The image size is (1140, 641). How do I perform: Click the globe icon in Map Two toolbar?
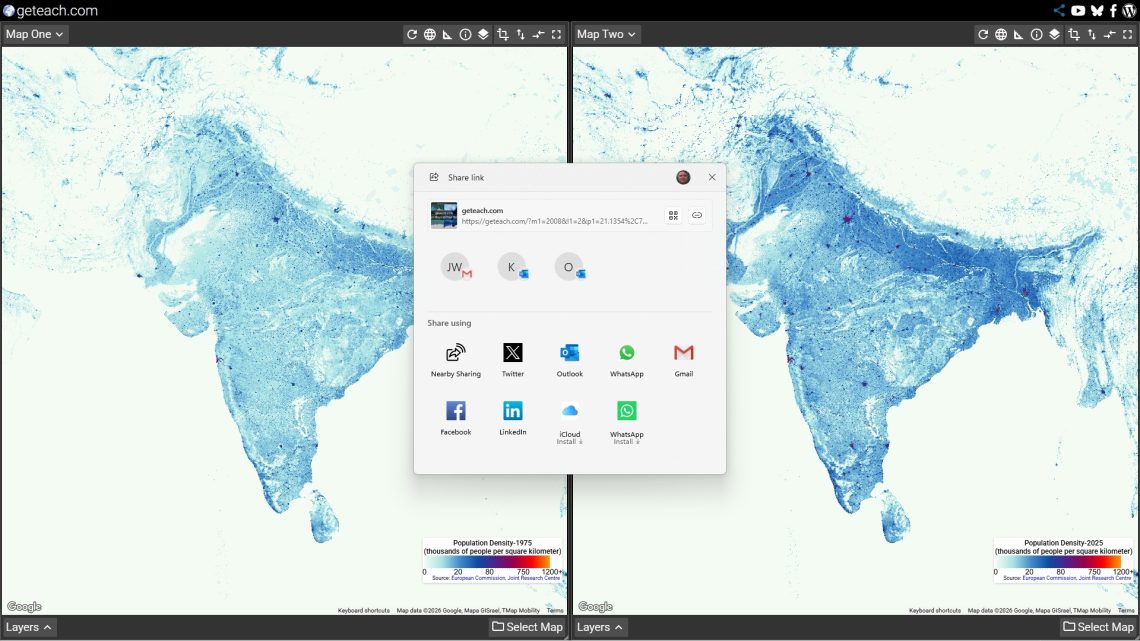pyautogui.click(x=1001, y=34)
